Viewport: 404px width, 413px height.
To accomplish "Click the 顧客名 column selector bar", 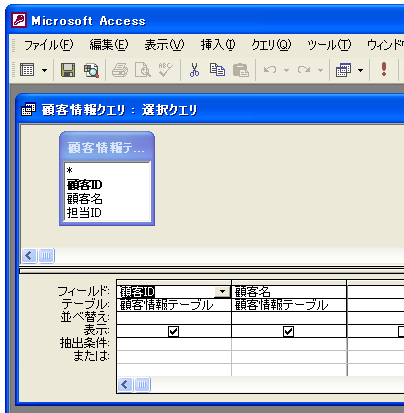I will (x=289, y=283).
